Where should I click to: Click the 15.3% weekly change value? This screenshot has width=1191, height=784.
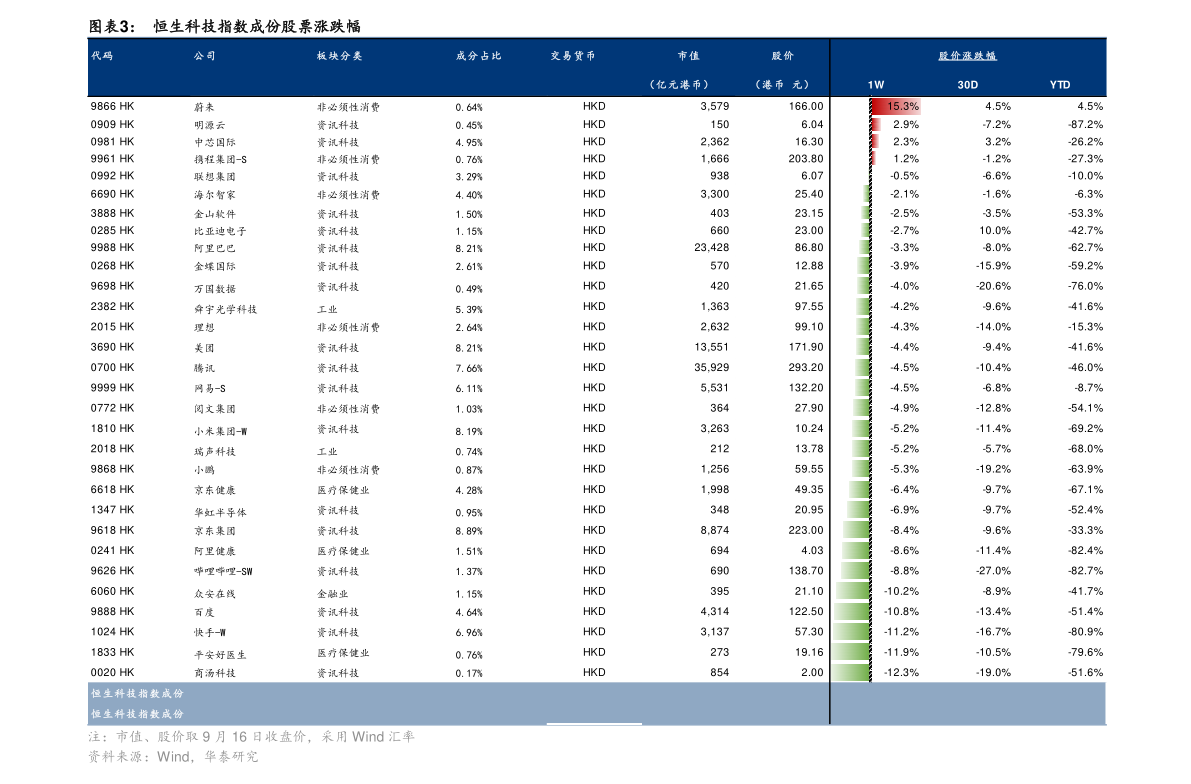[x=903, y=106]
